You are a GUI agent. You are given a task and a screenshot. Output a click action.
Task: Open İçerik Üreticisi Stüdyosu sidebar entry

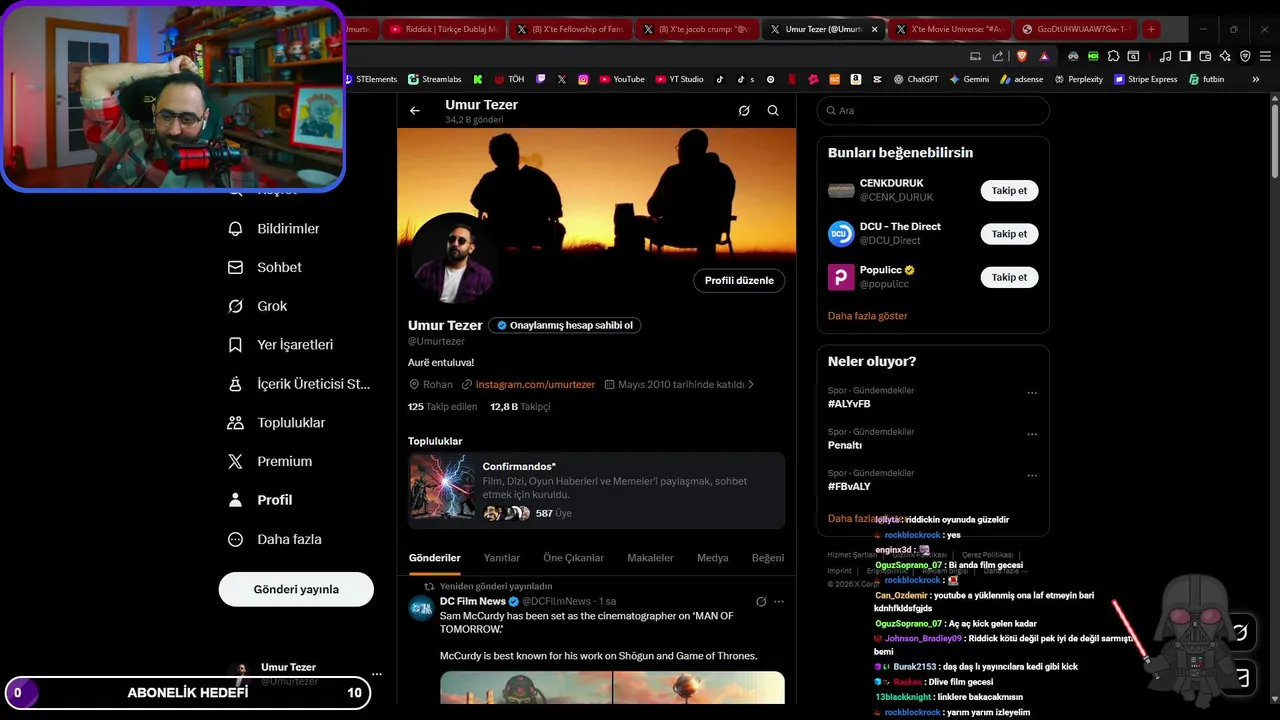pos(300,384)
